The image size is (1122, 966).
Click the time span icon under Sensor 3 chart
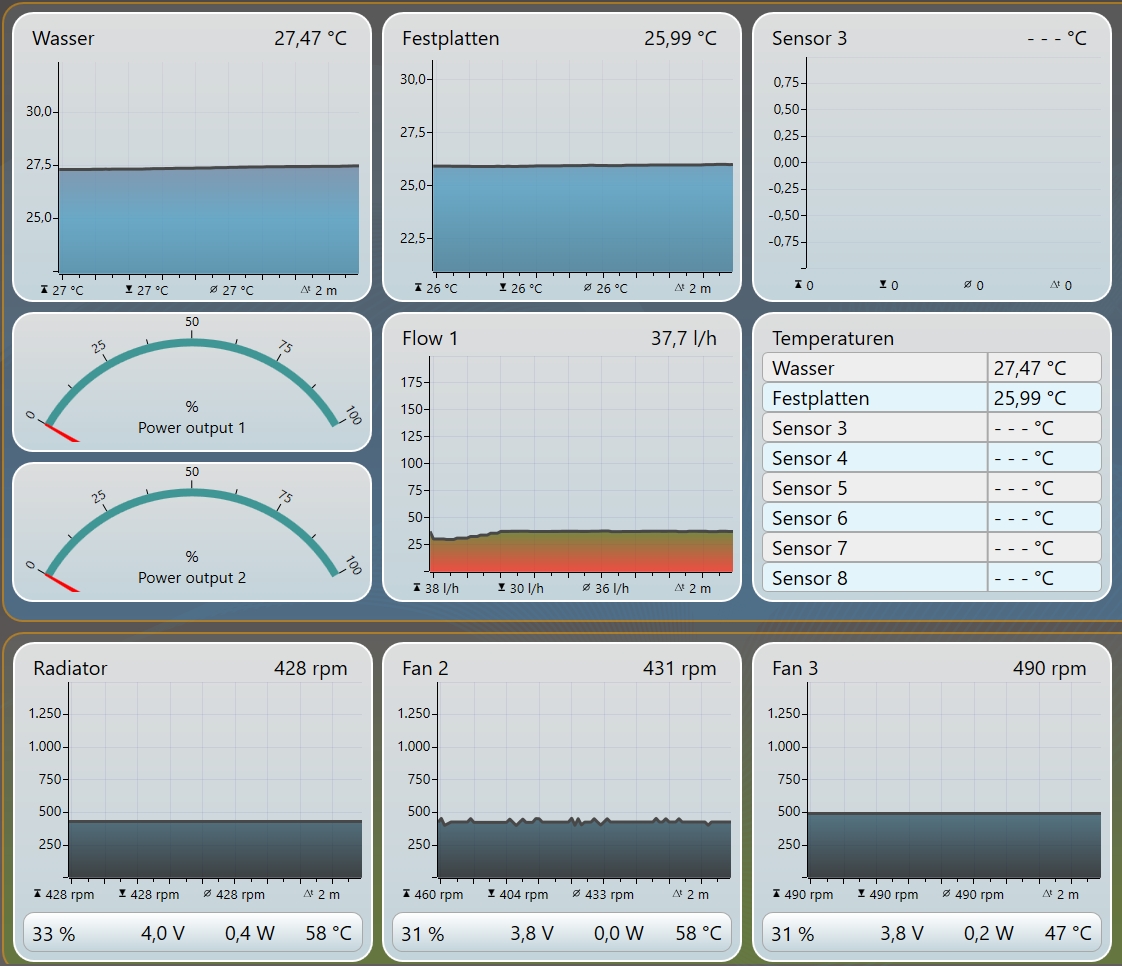(1055, 285)
